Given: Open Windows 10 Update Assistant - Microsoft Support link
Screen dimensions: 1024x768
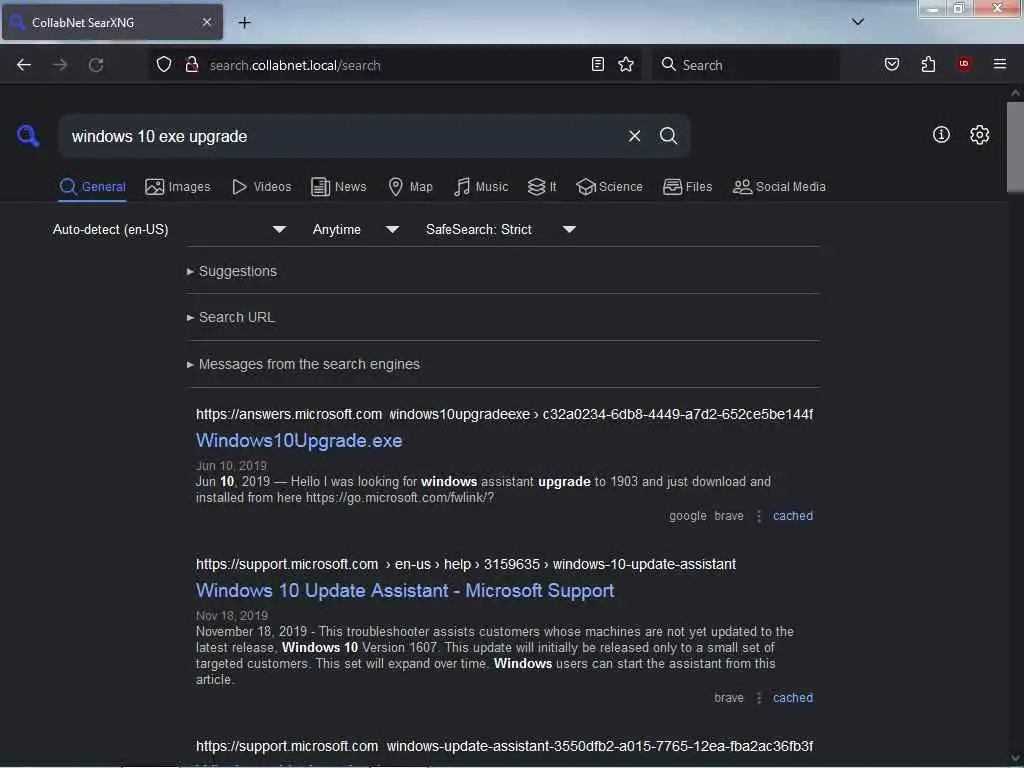Looking at the screenshot, I should [405, 590].
